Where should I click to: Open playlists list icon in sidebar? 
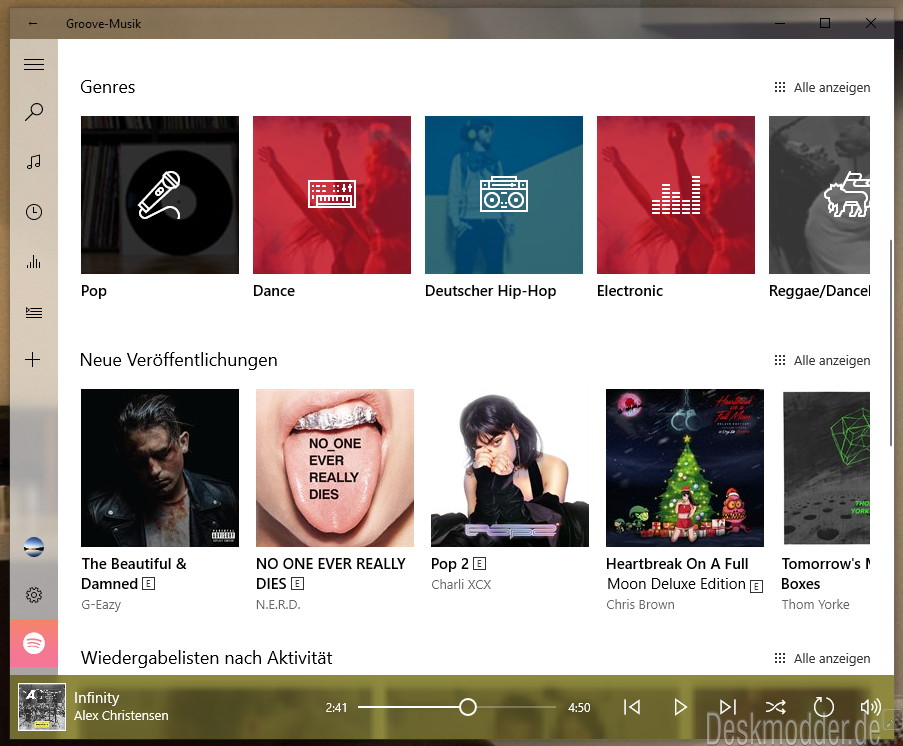(33, 312)
